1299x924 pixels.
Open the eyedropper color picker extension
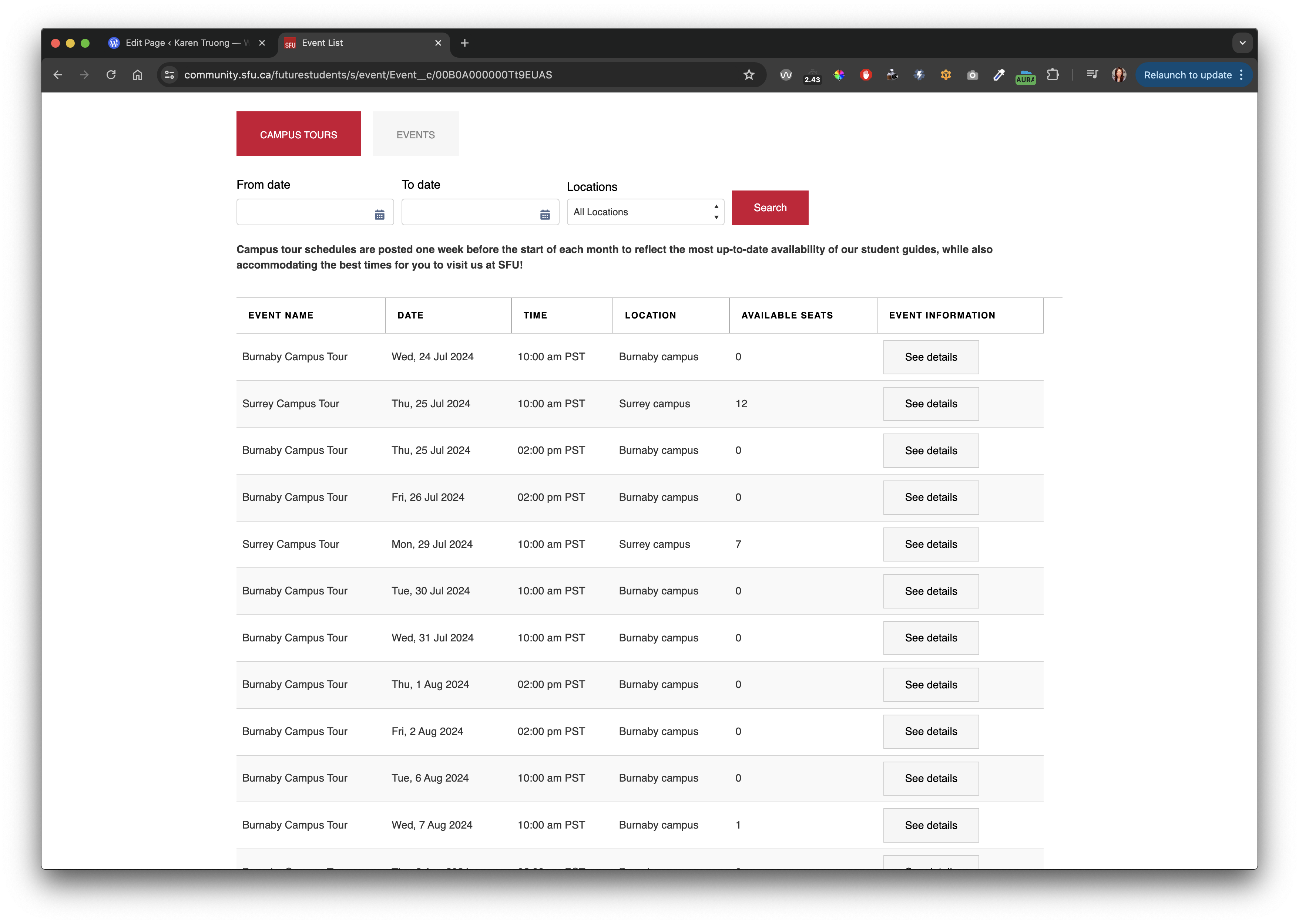[x=999, y=75]
